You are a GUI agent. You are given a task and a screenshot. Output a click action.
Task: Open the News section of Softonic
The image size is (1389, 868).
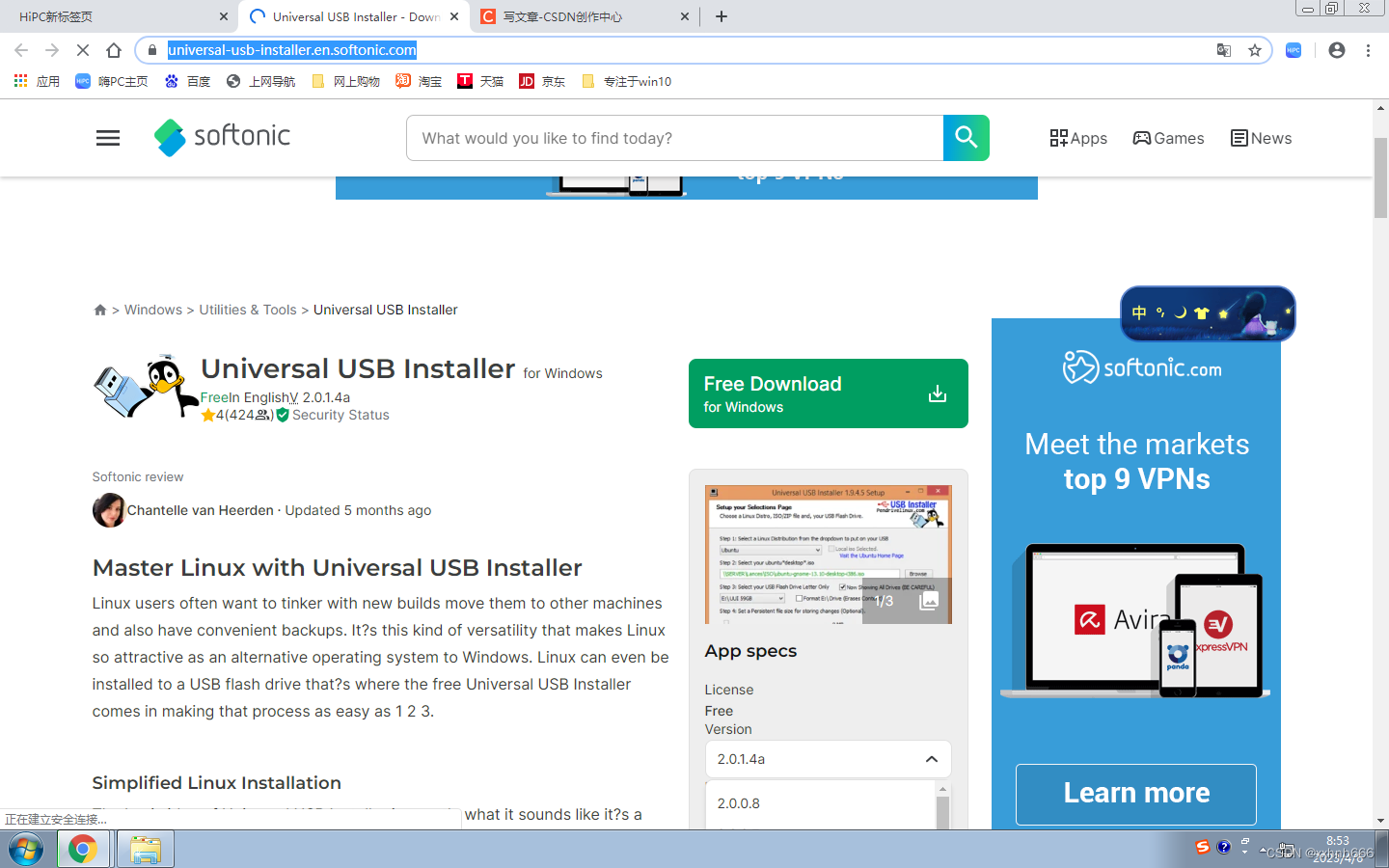[x=1261, y=138]
